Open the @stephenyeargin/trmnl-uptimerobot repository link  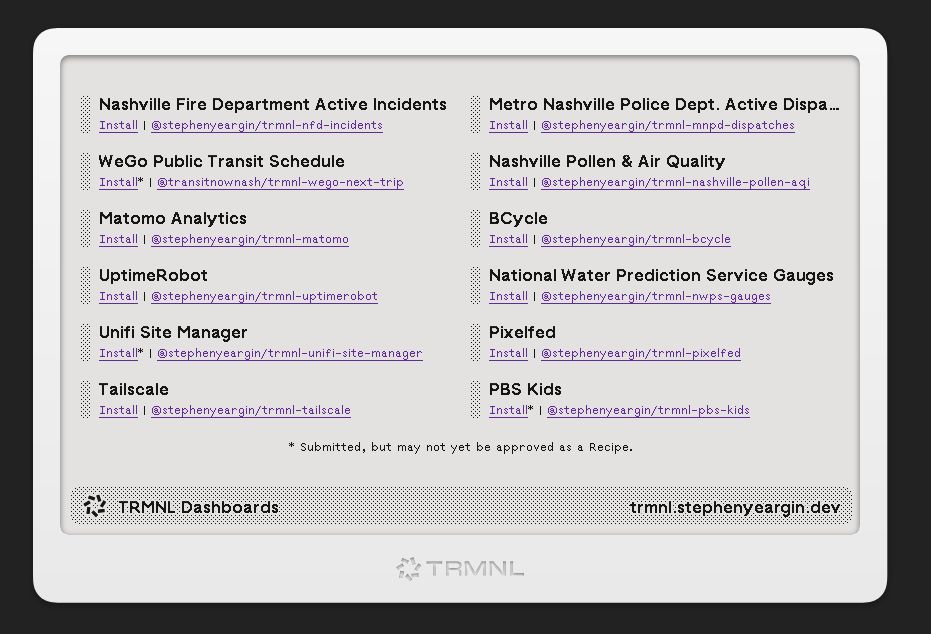[x=264, y=296]
